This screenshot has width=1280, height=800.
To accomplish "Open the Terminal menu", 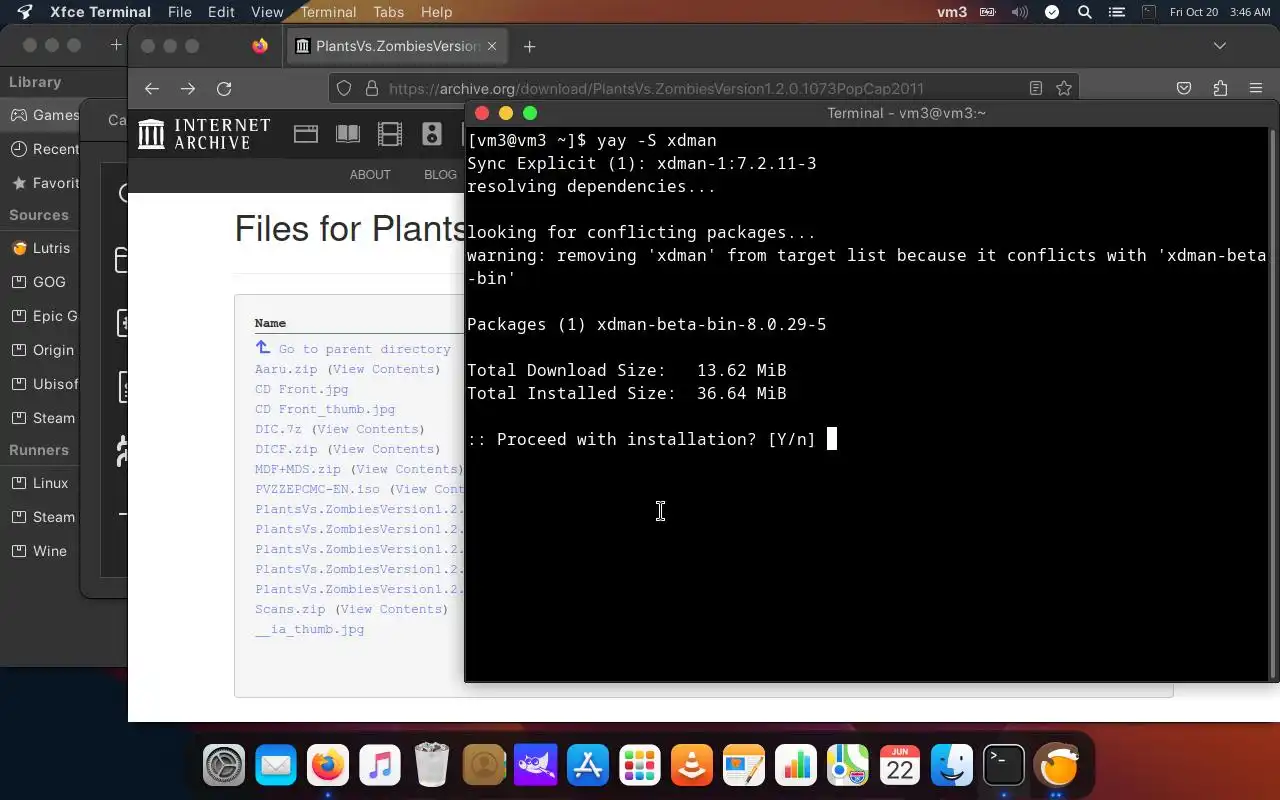I will click(328, 12).
